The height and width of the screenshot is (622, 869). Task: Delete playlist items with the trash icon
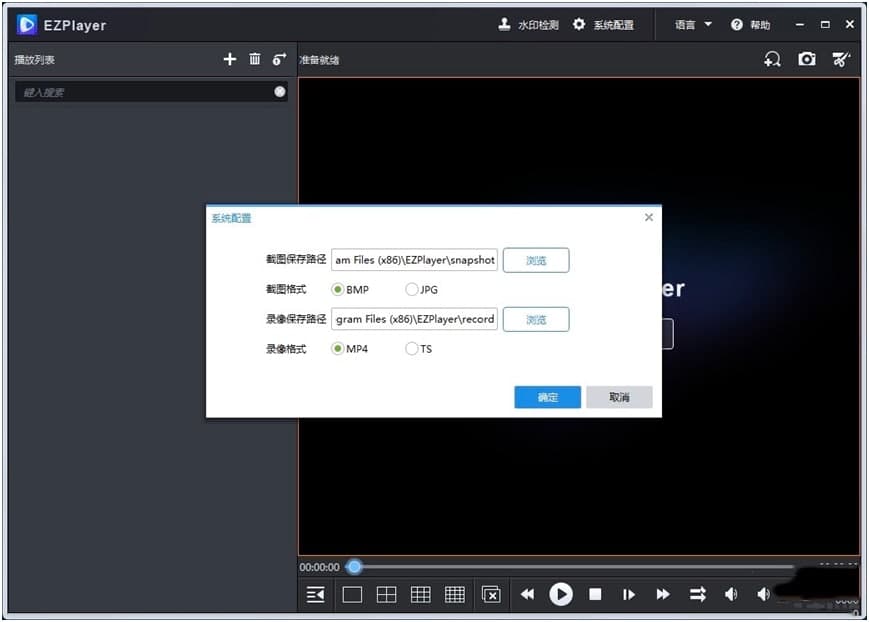tap(255, 58)
